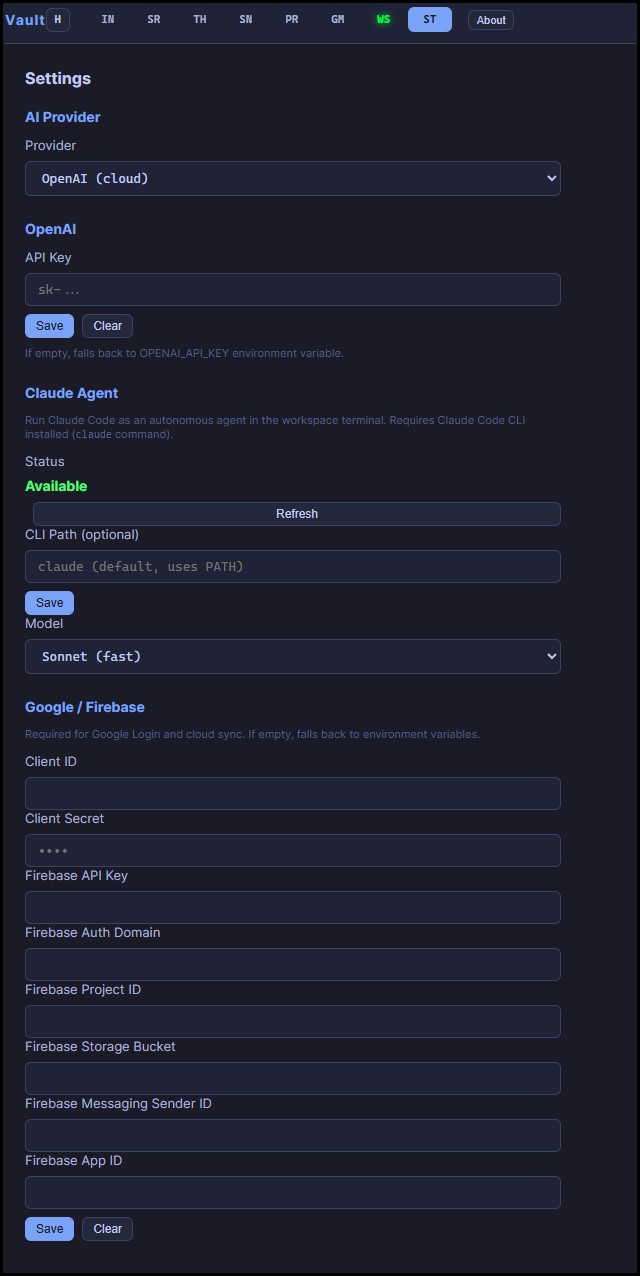640x1276 pixels.
Task: Click the Firebase Project ID input field
Action: (292, 1021)
